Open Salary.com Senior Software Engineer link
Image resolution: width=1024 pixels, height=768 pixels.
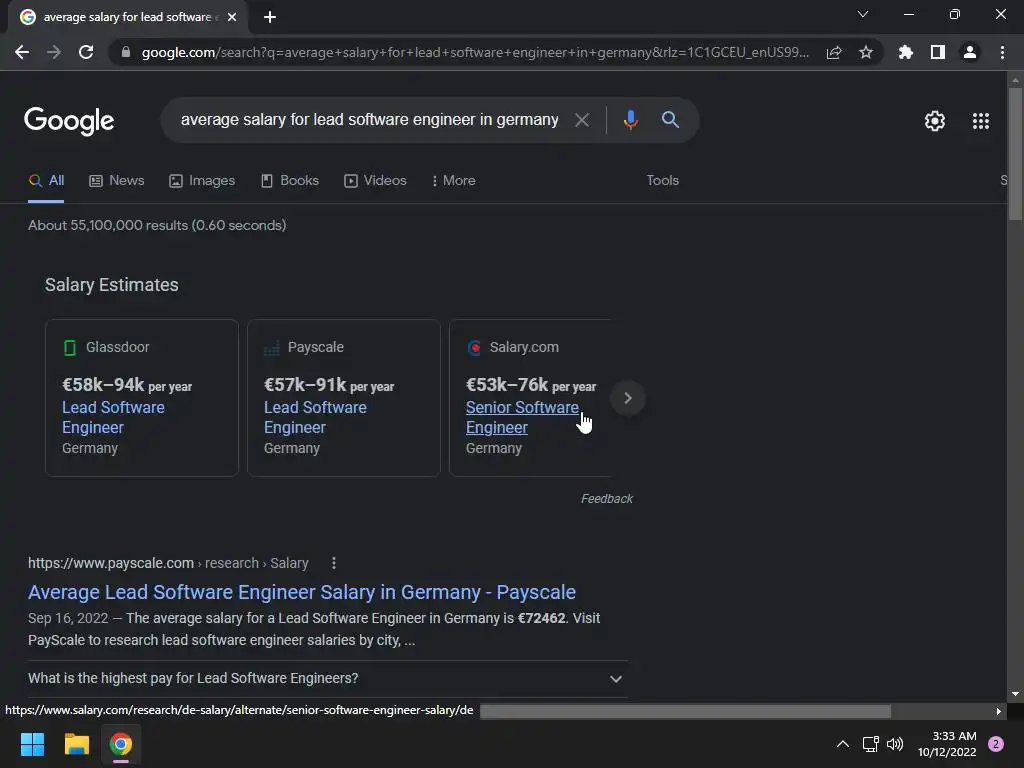(x=522, y=417)
